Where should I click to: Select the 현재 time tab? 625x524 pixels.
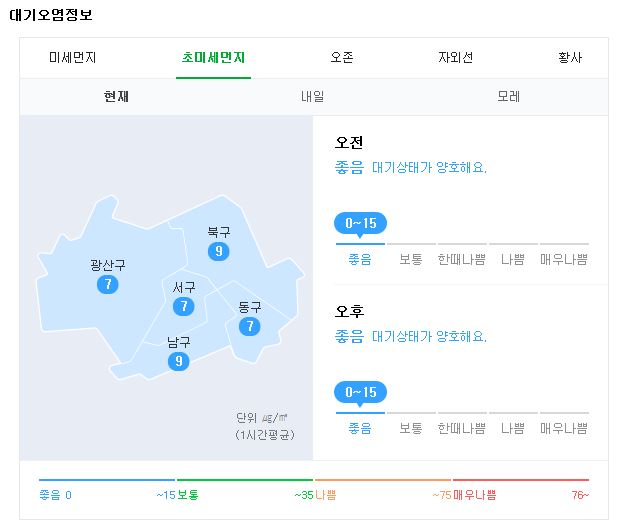coord(116,96)
